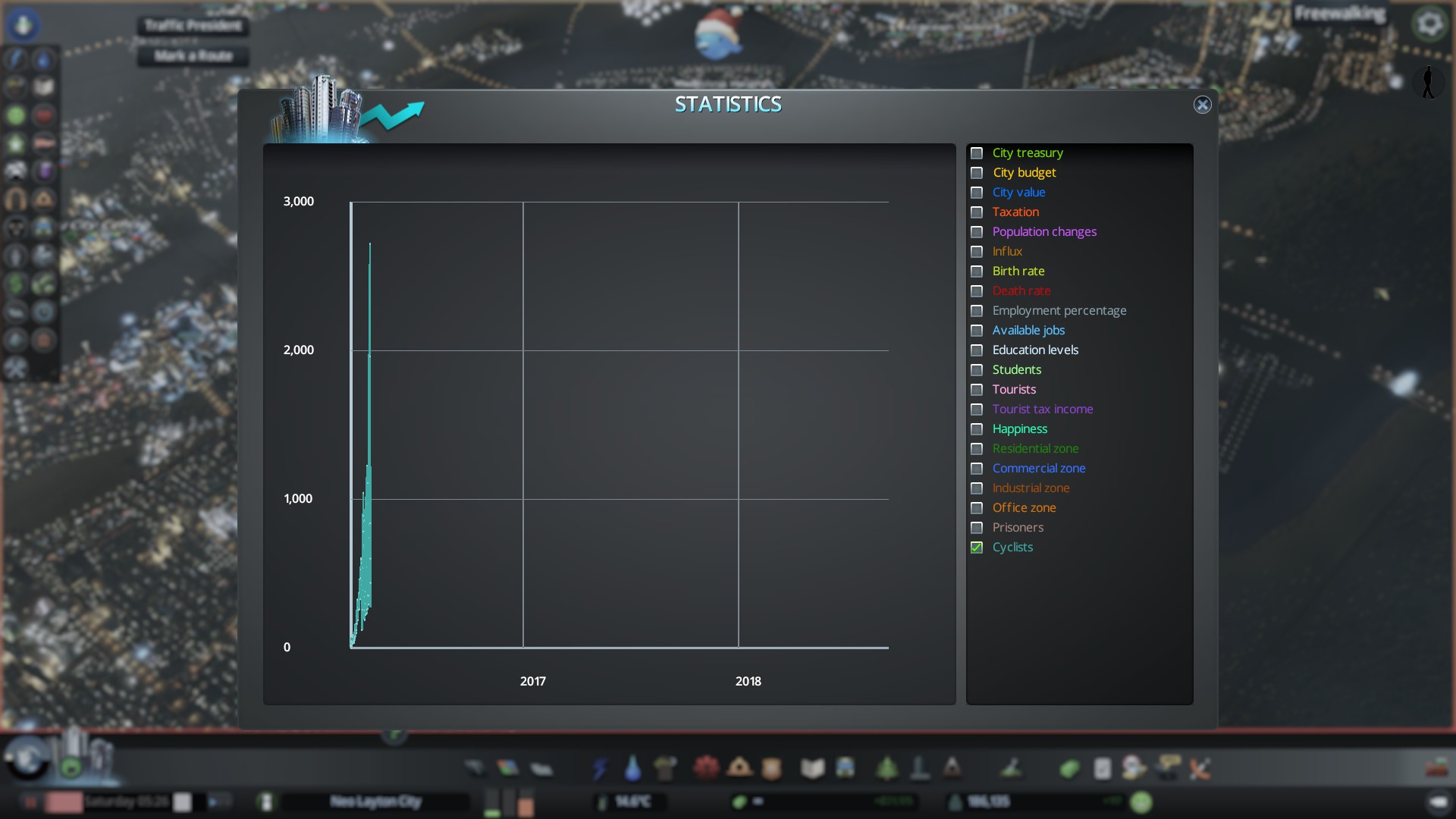Close the Statistics panel
1456x819 pixels.
point(1202,105)
